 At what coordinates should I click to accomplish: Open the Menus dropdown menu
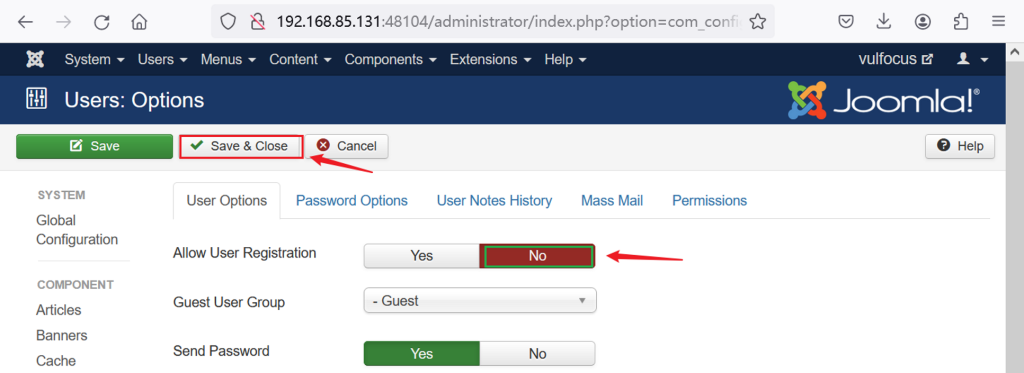229,59
